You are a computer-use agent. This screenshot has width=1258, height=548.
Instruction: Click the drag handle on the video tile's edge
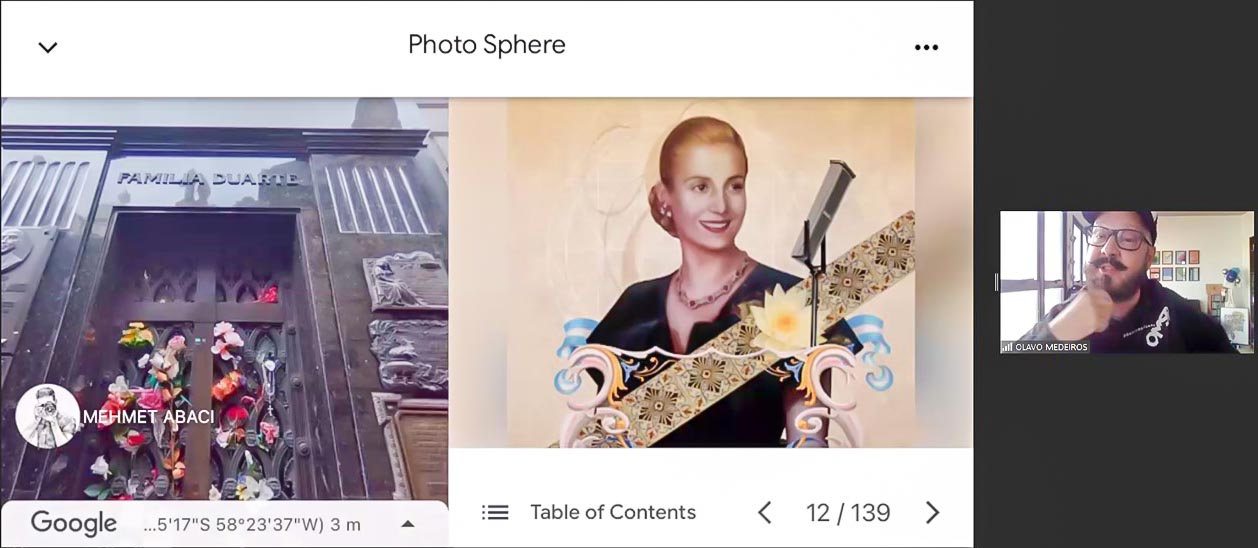pos(996,282)
